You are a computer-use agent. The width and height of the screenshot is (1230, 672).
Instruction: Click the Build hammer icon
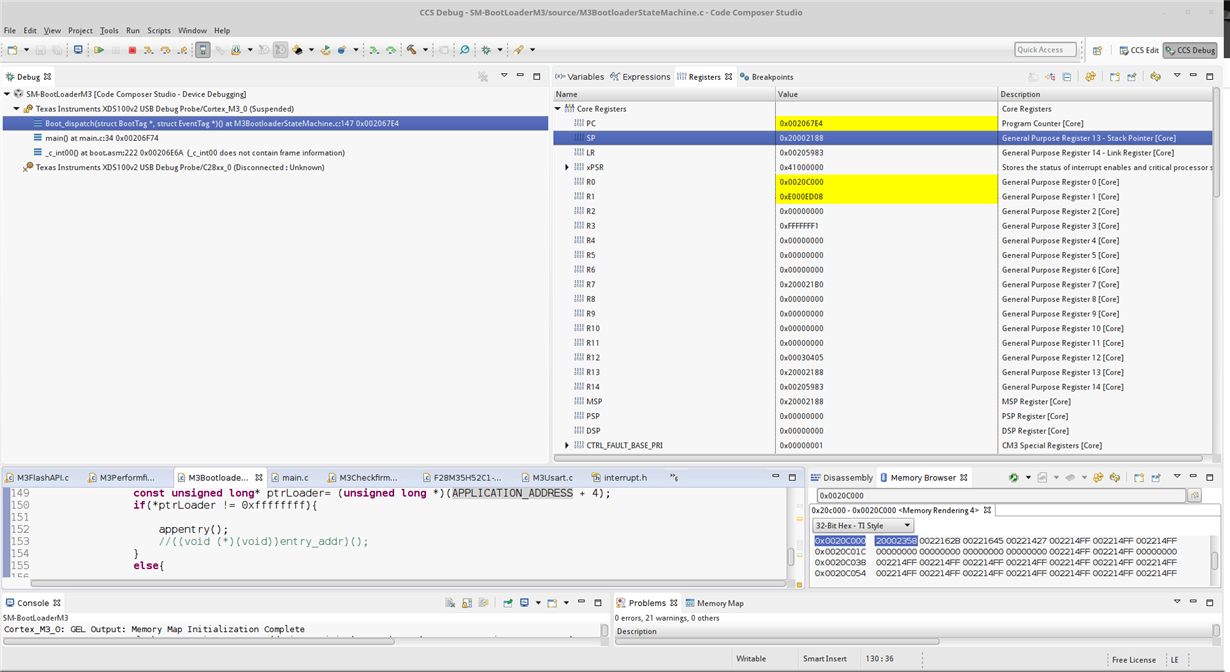[x=411, y=50]
